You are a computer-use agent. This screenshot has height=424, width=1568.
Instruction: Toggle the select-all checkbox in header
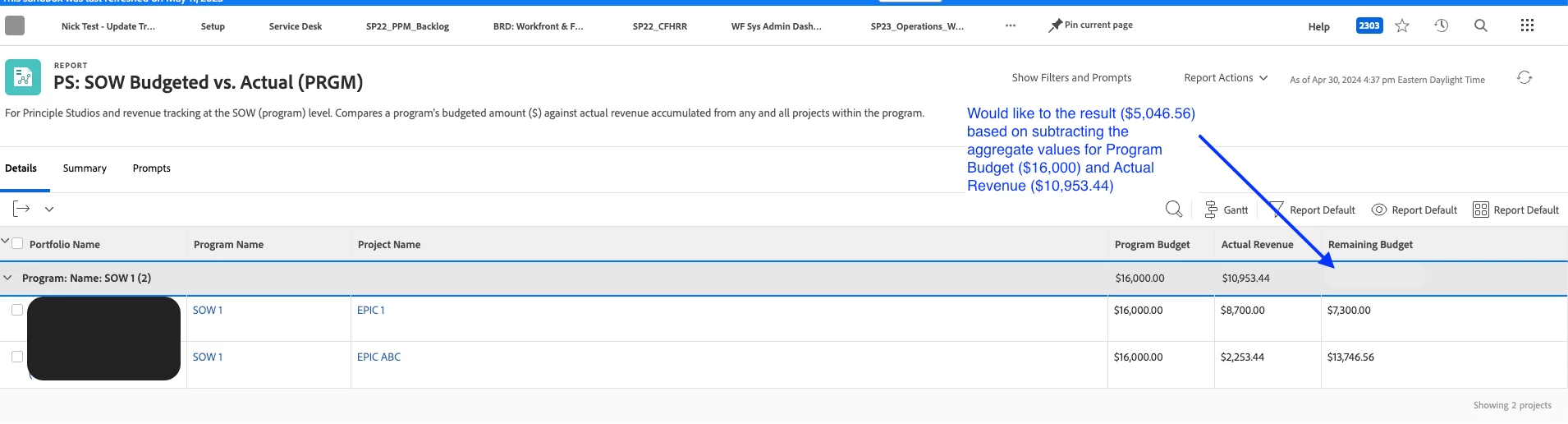click(17, 243)
